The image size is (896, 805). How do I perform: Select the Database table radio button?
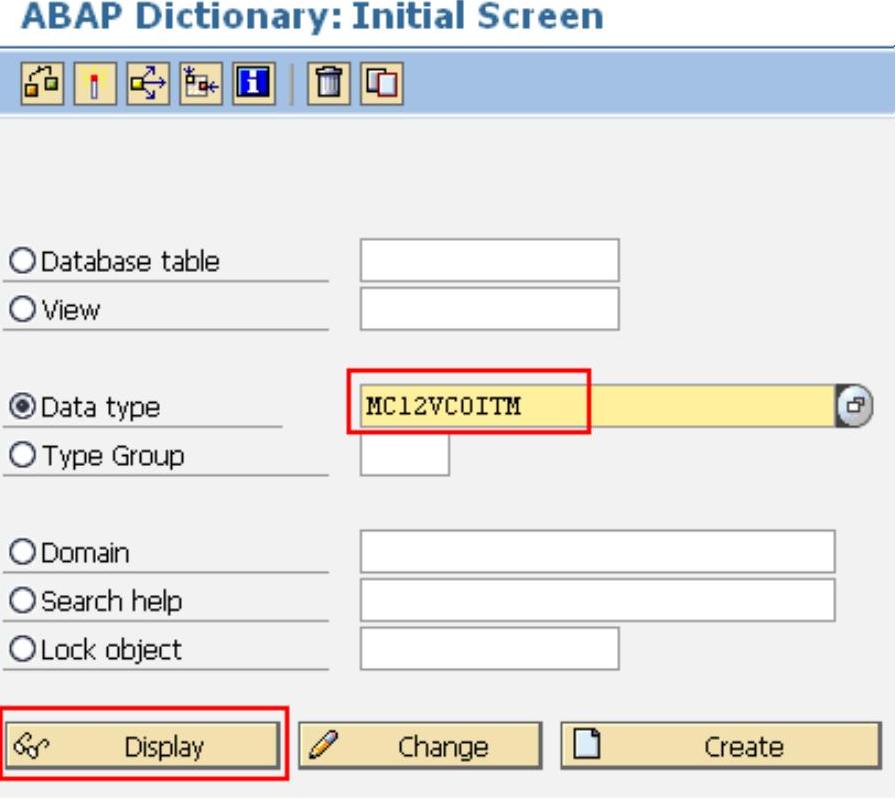click(22, 262)
